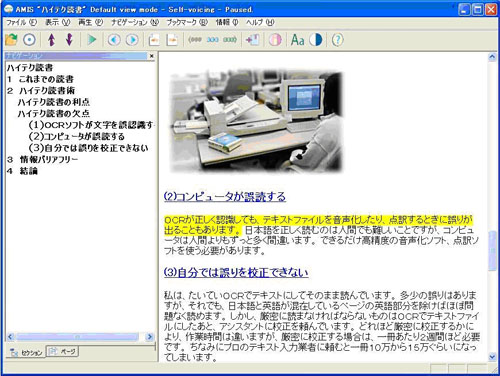
Task: Open a book with the folder icon
Action: 11,40
